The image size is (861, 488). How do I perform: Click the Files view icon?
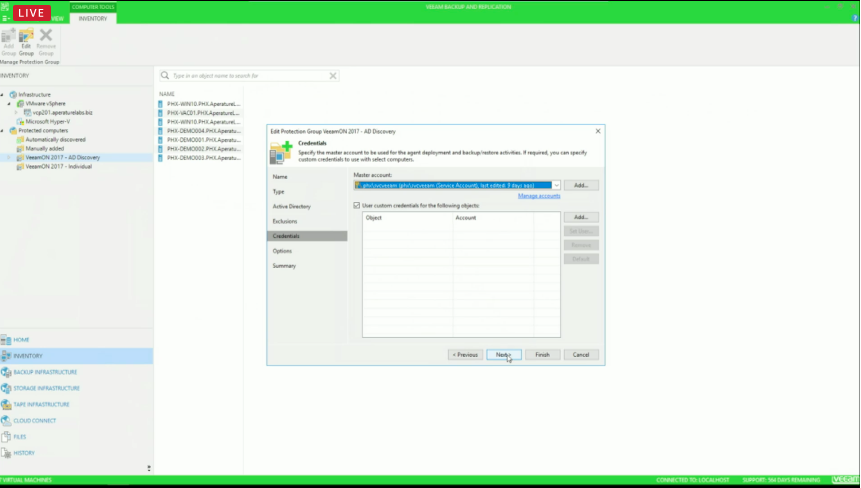7,437
